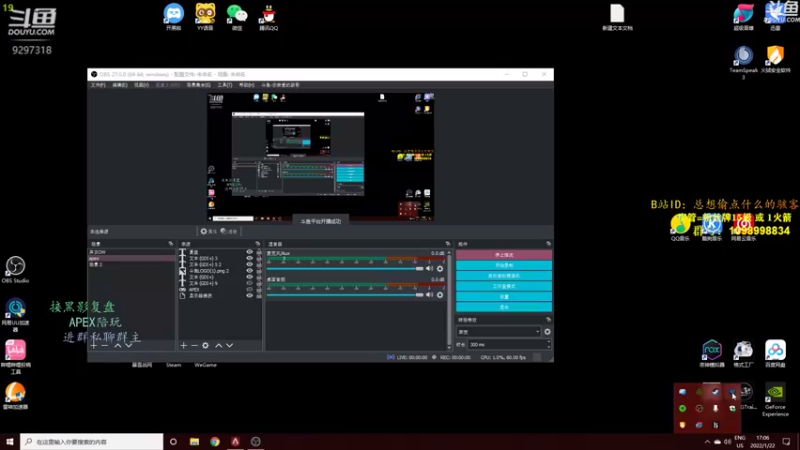Click Steam icon in tray overflow popup
800x450 pixels.
(715, 392)
